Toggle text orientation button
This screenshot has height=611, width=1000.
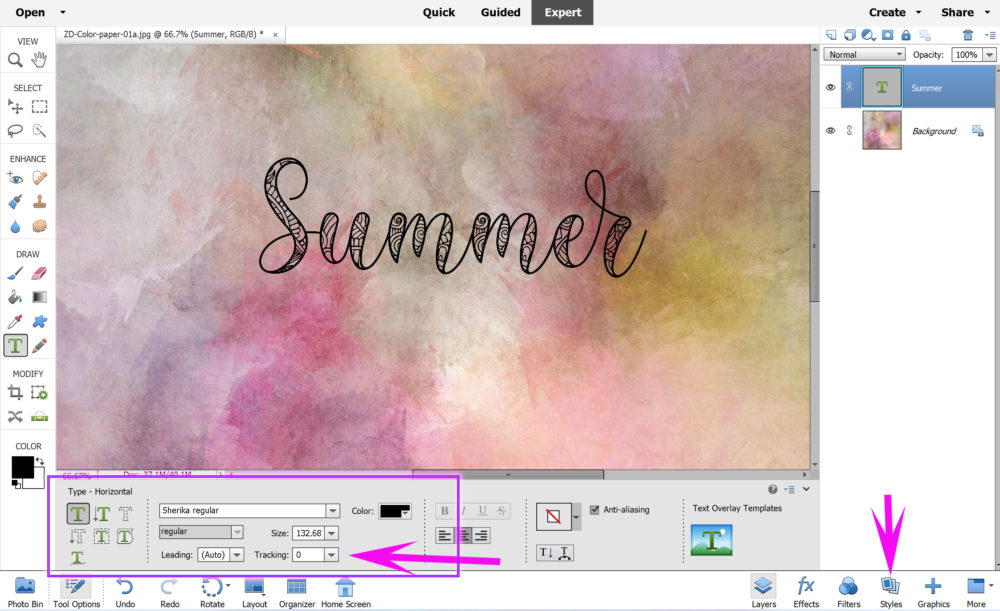[546, 553]
